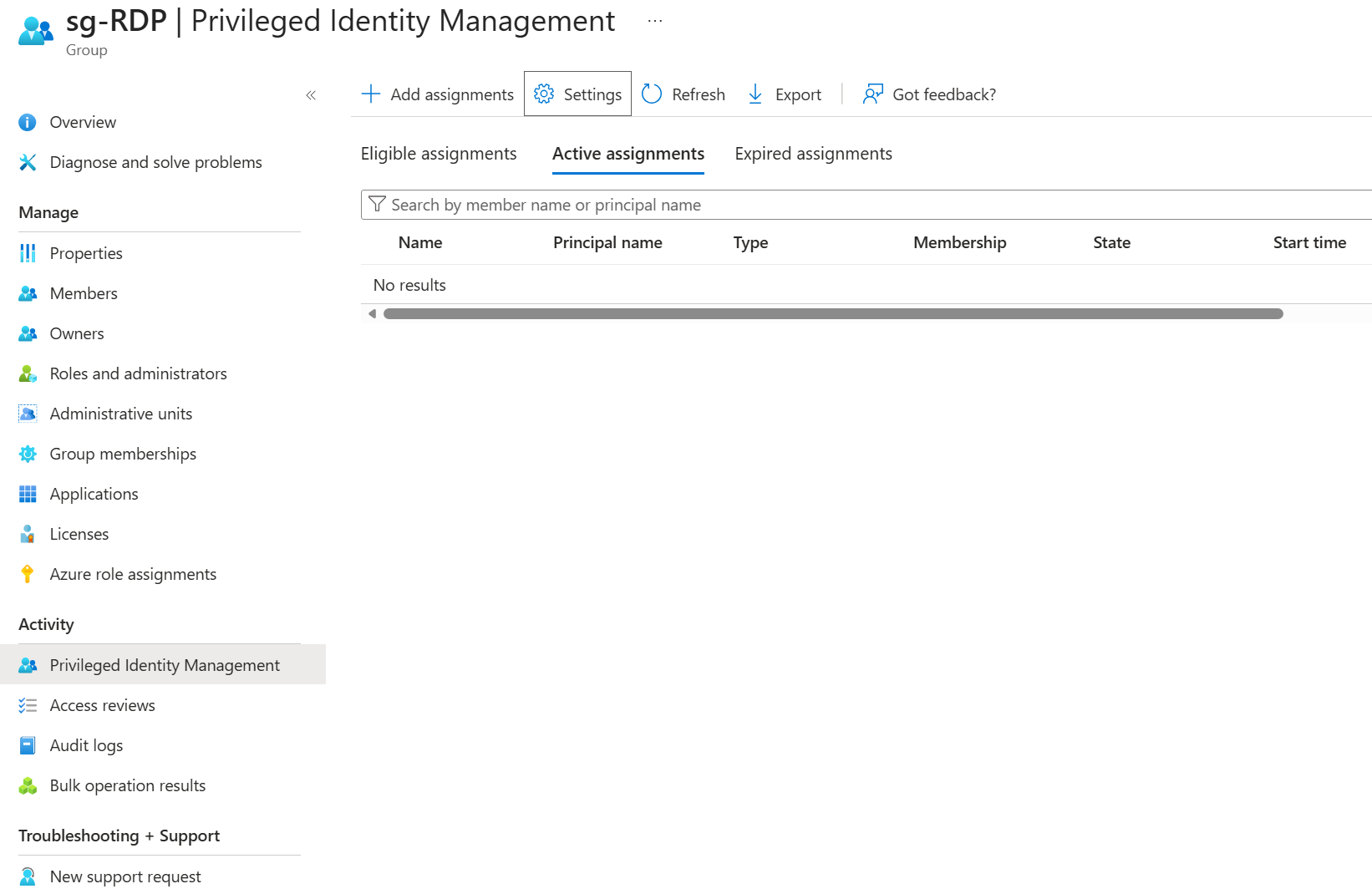This screenshot has height=894, width=1372.
Task: Open Access reviews
Action: click(103, 705)
